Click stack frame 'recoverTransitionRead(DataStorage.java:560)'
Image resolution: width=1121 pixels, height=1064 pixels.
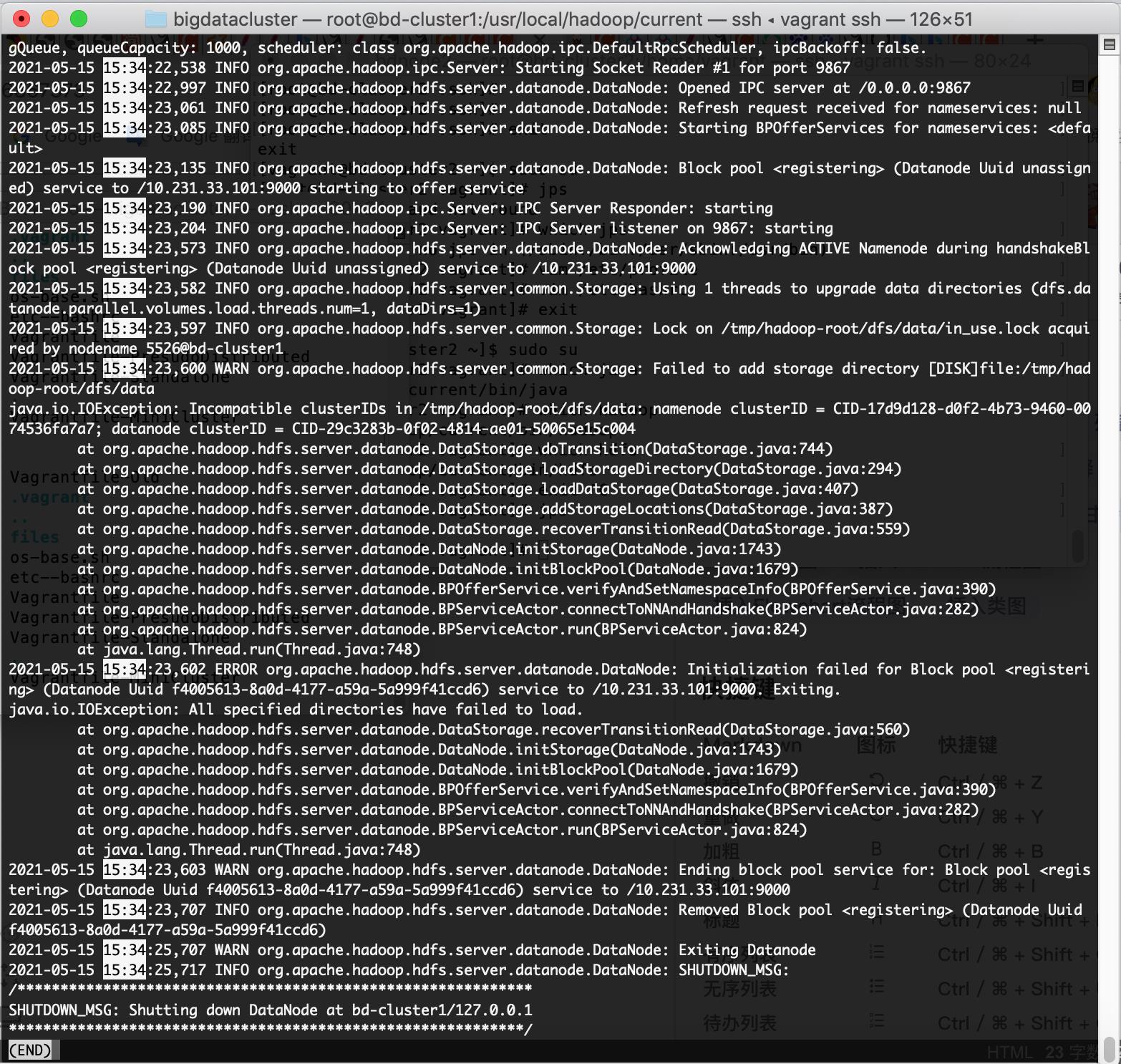pos(726,730)
